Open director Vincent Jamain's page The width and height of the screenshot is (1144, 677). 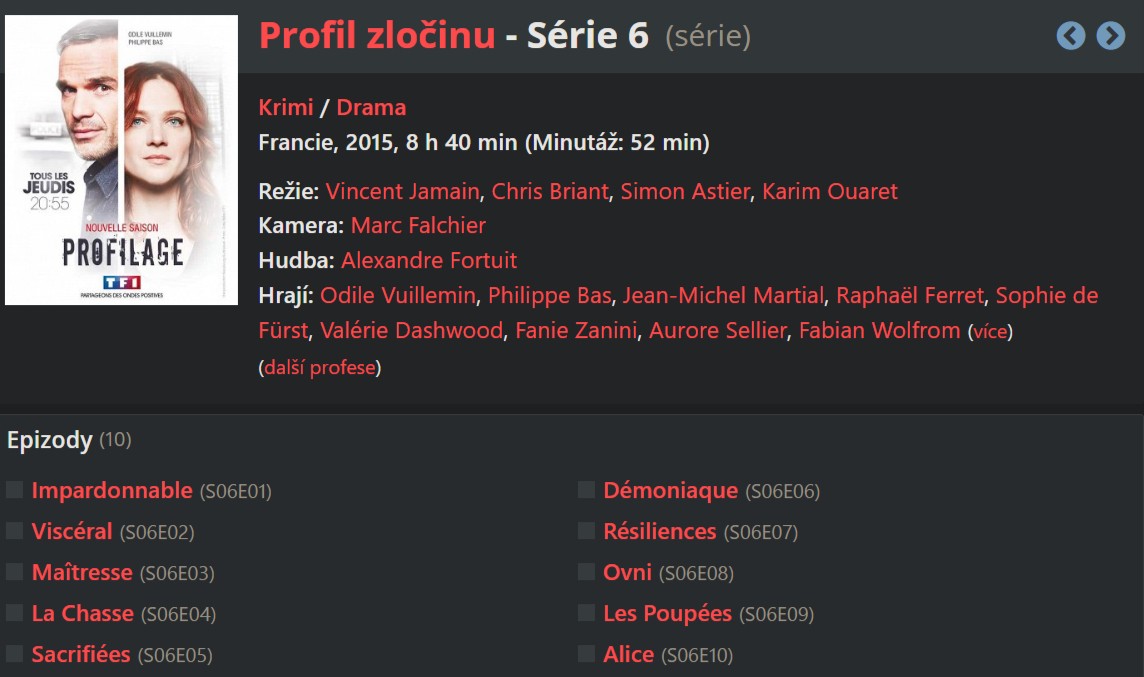pos(402,191)
